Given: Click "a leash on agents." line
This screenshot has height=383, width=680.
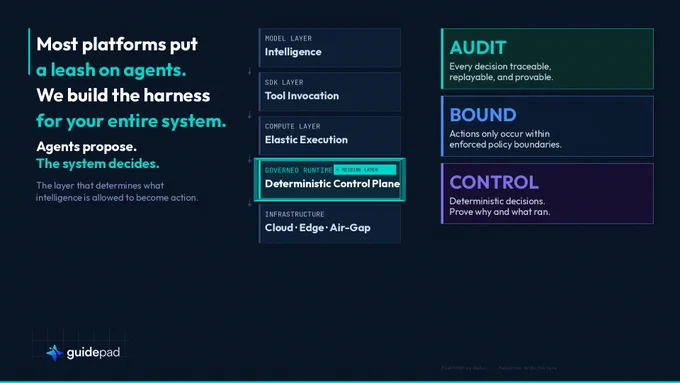Looking at the screenshot, I should 111,70.
